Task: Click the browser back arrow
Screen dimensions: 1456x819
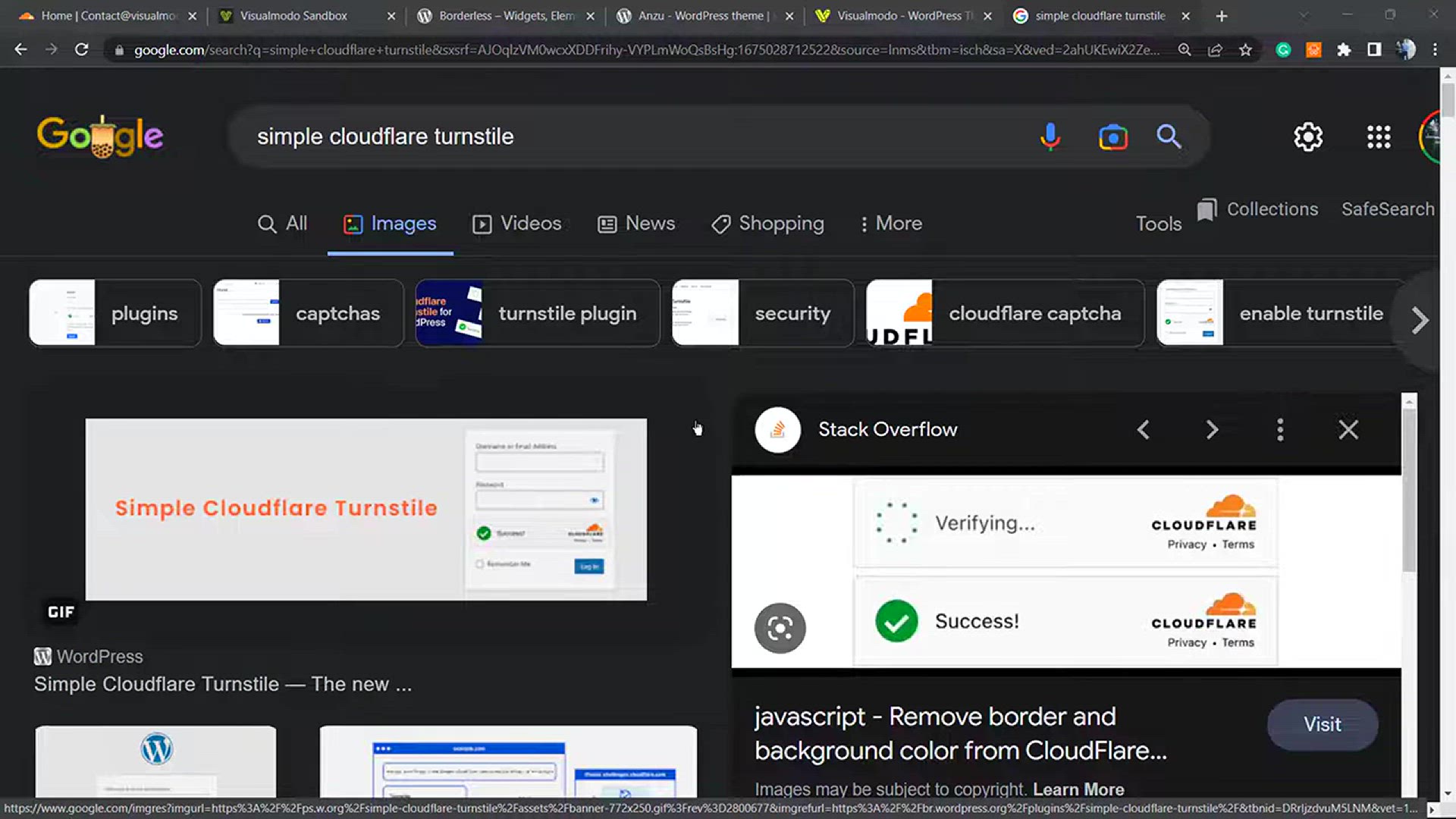Action: pos(20,49)
